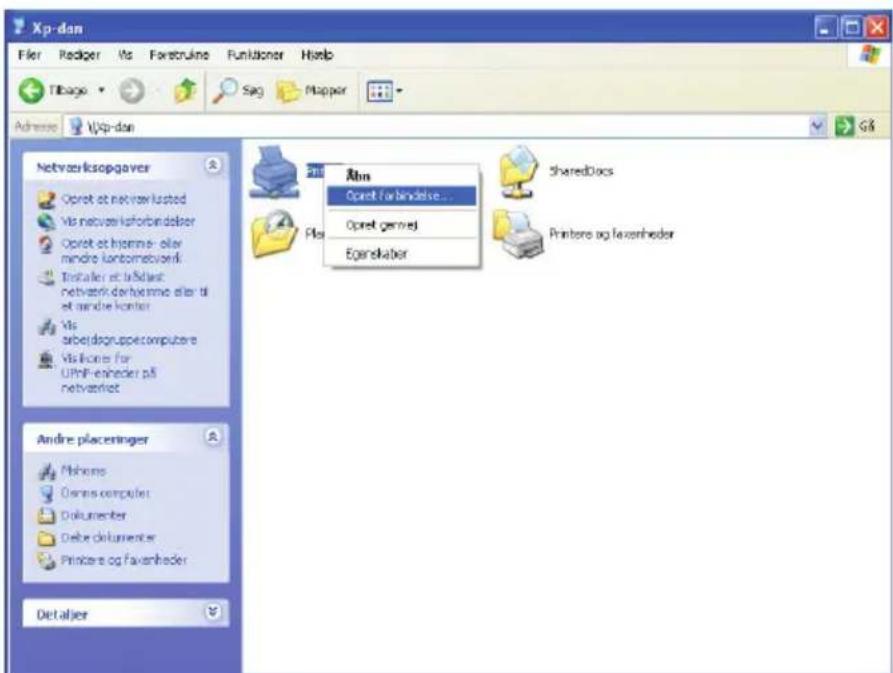Screen dimensions: 893x673
Task: Click the Xp-dan title bar icon
Action: [19, 27]
